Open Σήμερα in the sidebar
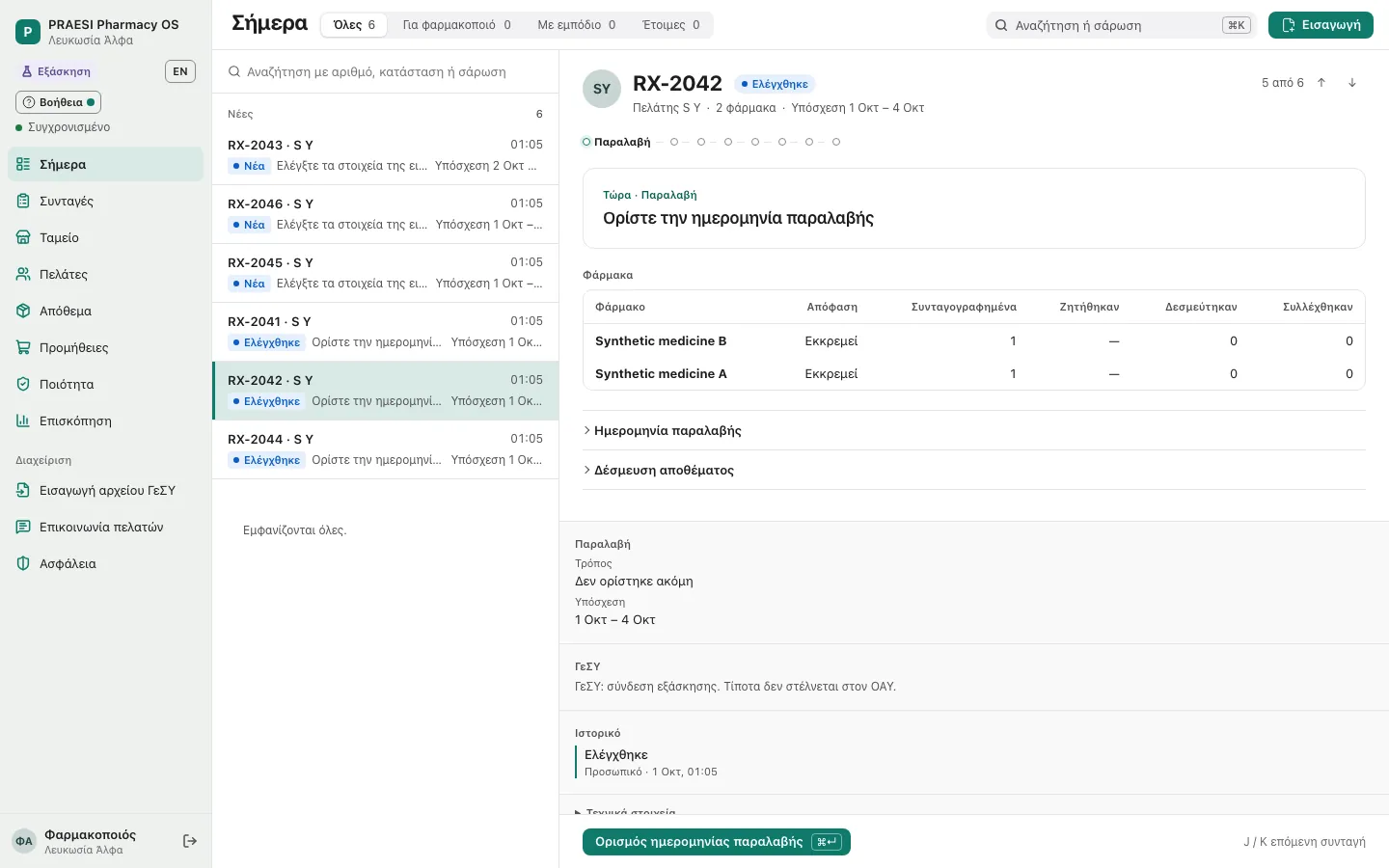 point(106,164)
